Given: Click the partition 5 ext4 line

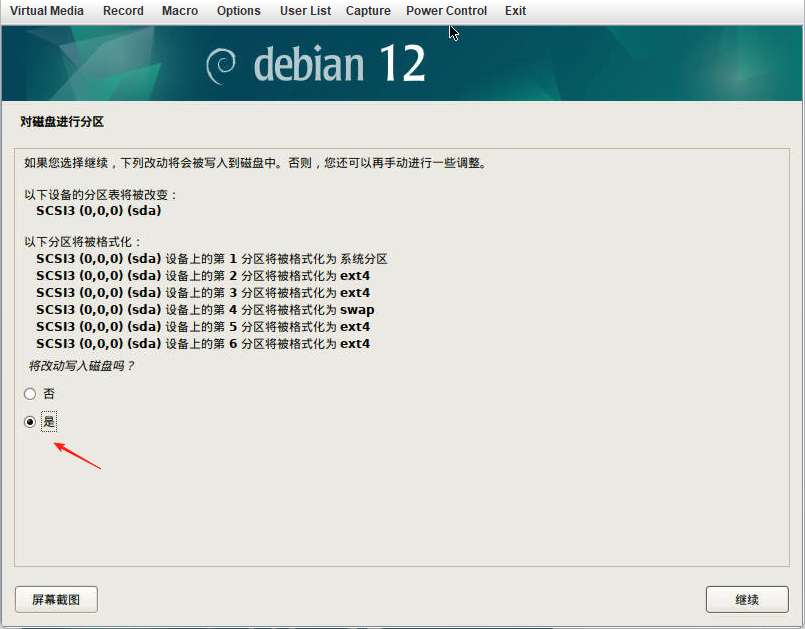Looking at the screenshot, I should coord(203,327).
